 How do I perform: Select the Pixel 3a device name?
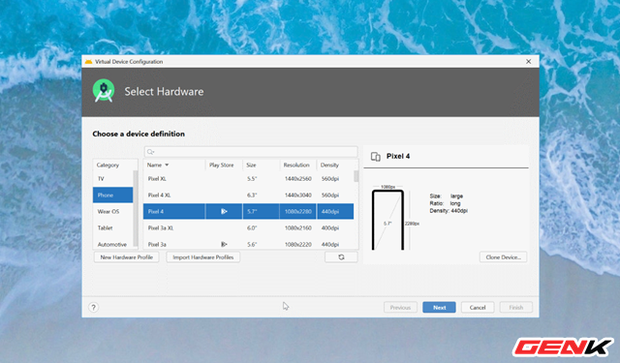pyautogui.click(x=157, y=244)
